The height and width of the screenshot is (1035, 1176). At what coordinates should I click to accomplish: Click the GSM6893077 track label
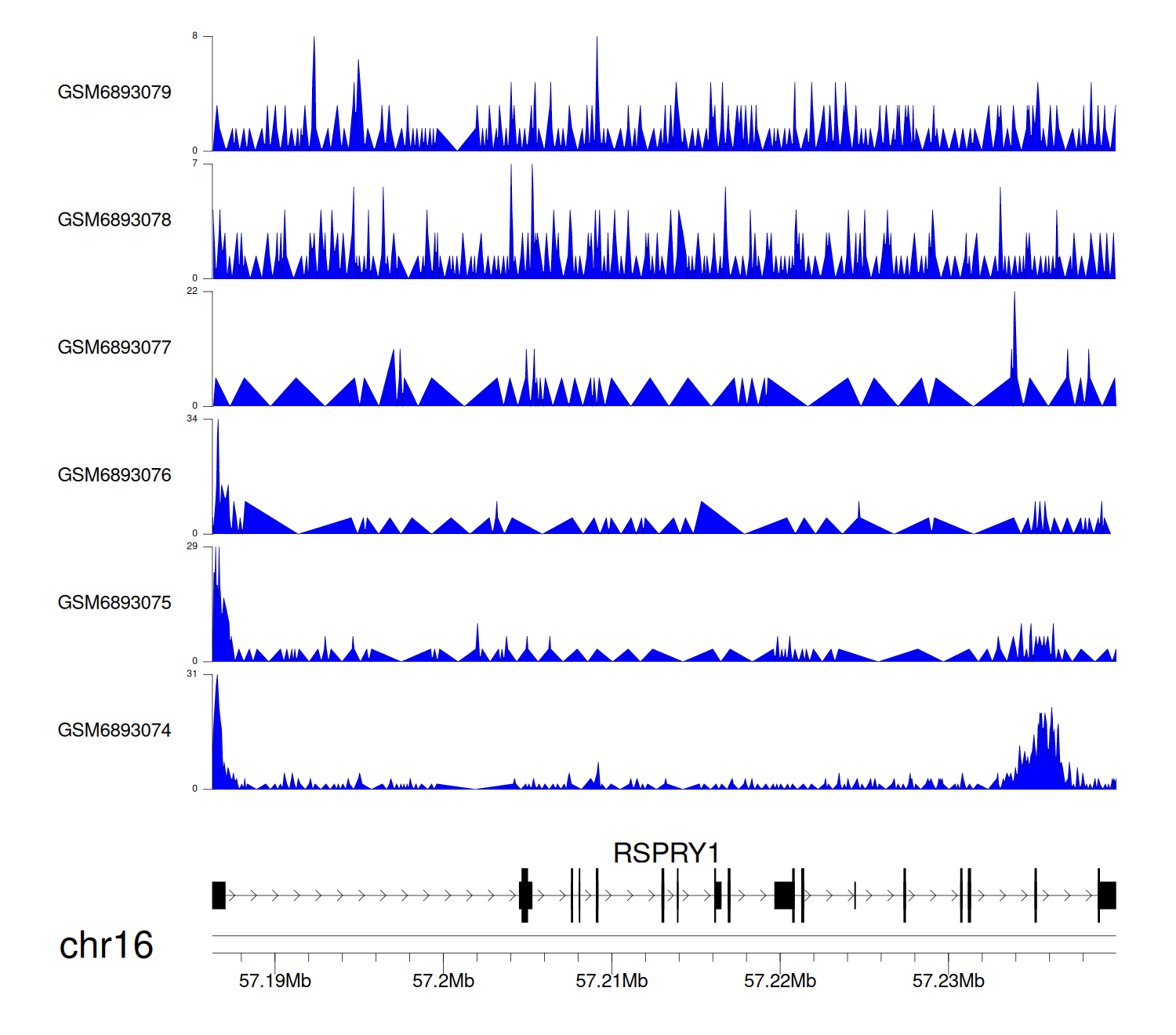(x=114, y=348)
